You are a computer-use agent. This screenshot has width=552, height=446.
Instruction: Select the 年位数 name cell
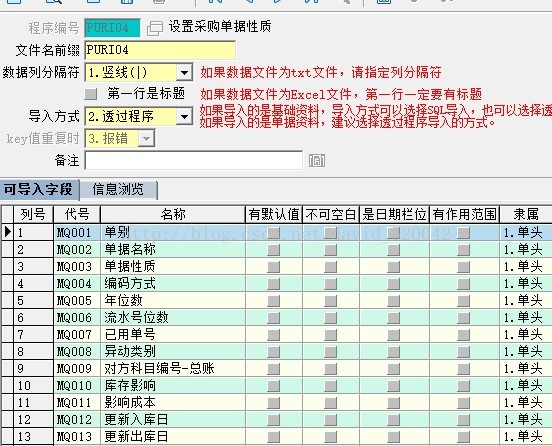point(173,301)
